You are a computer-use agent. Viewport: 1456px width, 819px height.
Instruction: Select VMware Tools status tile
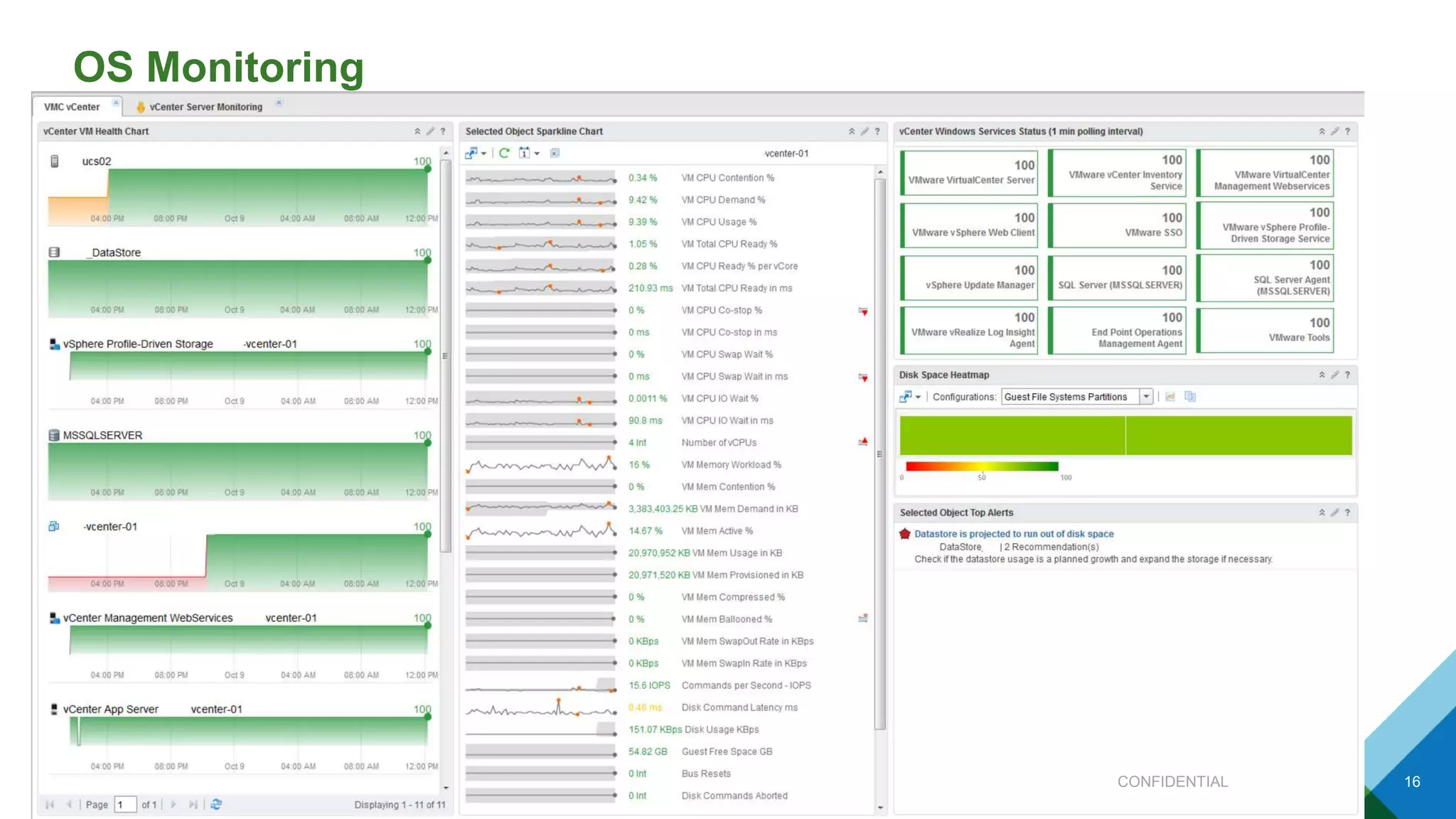pyautogui.click(x=1265, y=331)
